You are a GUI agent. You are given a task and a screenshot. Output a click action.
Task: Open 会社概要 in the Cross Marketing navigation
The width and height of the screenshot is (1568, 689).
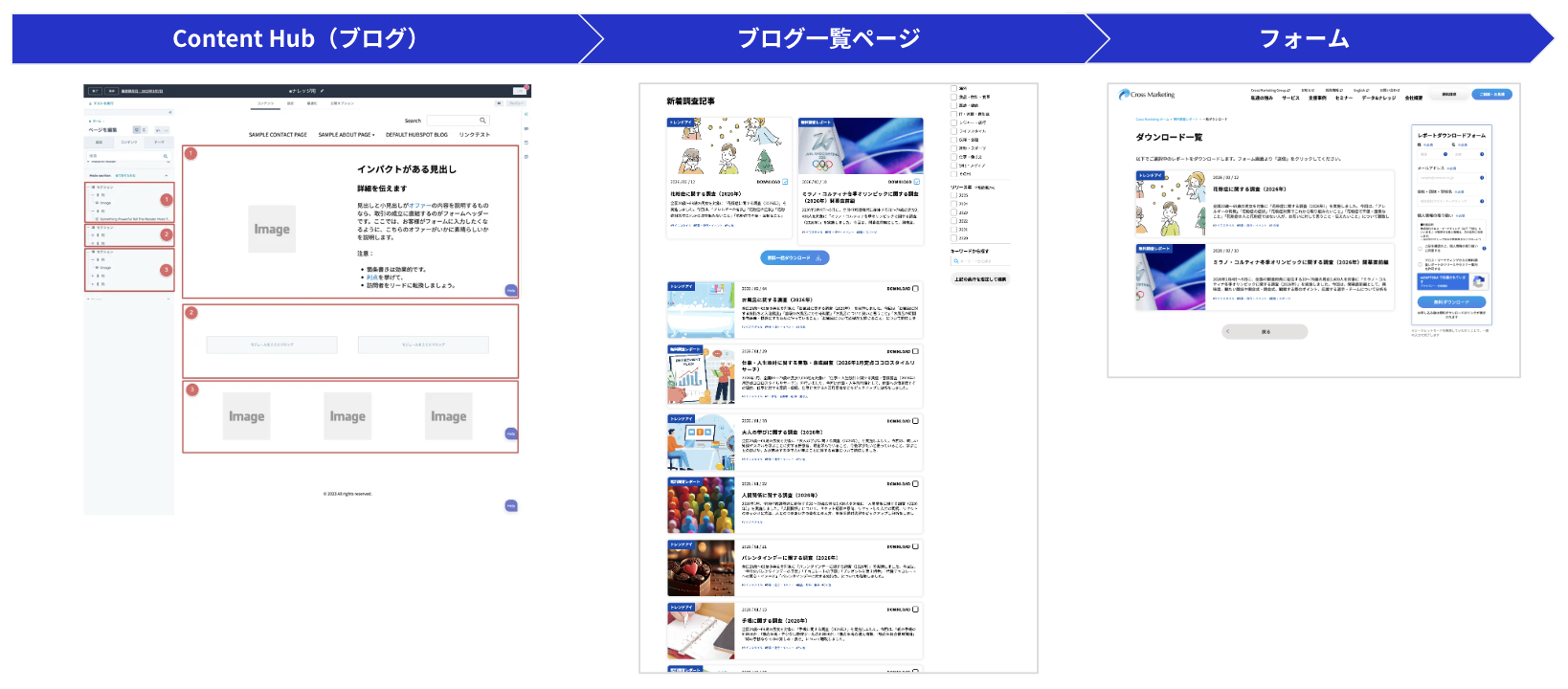(x=1413, y=98)
